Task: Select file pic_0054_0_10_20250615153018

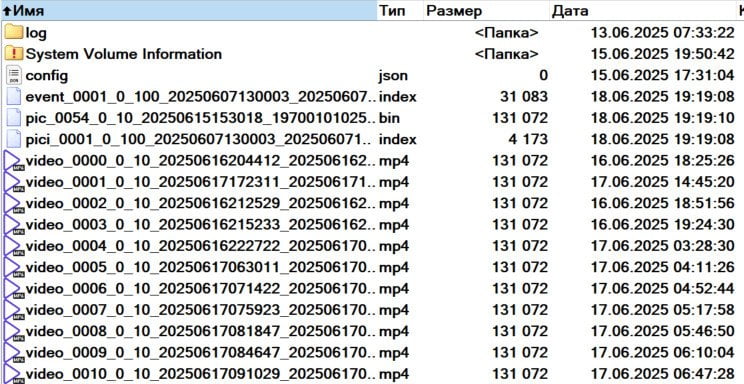Action: click(x=201, y=118)
